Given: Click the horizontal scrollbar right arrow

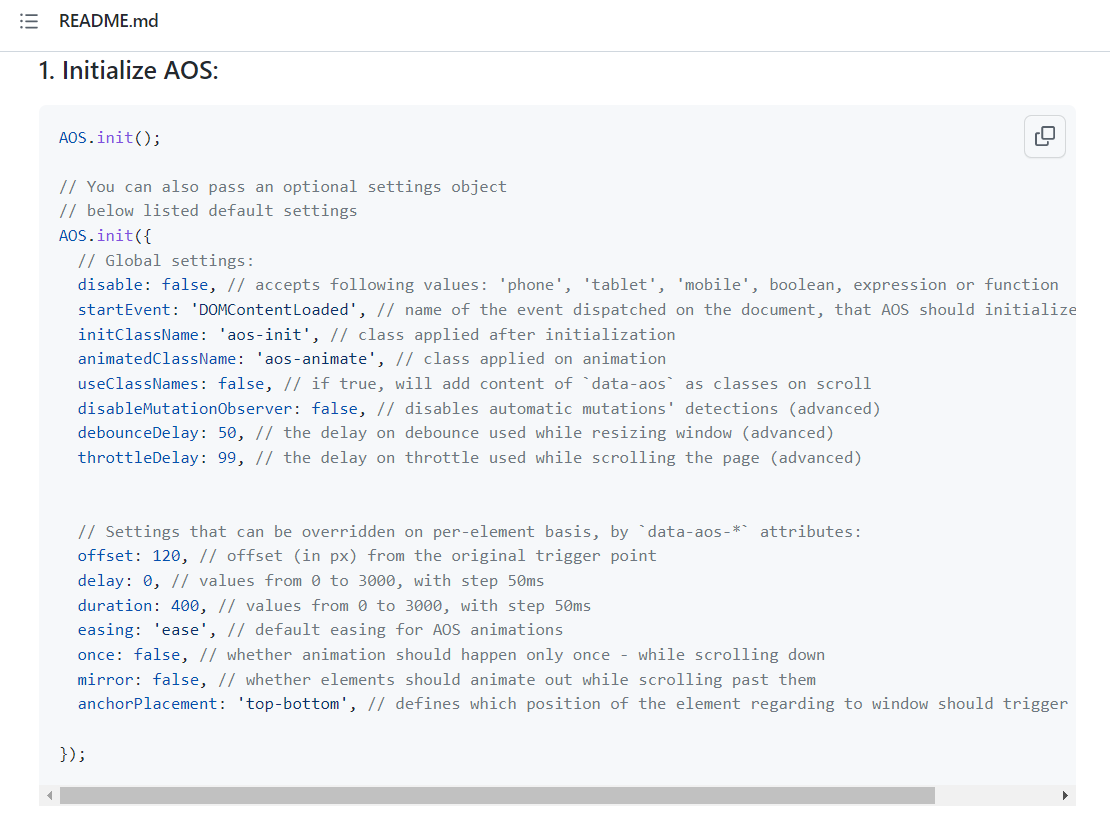Looking at the screenshot, I should coord(1065,795).
